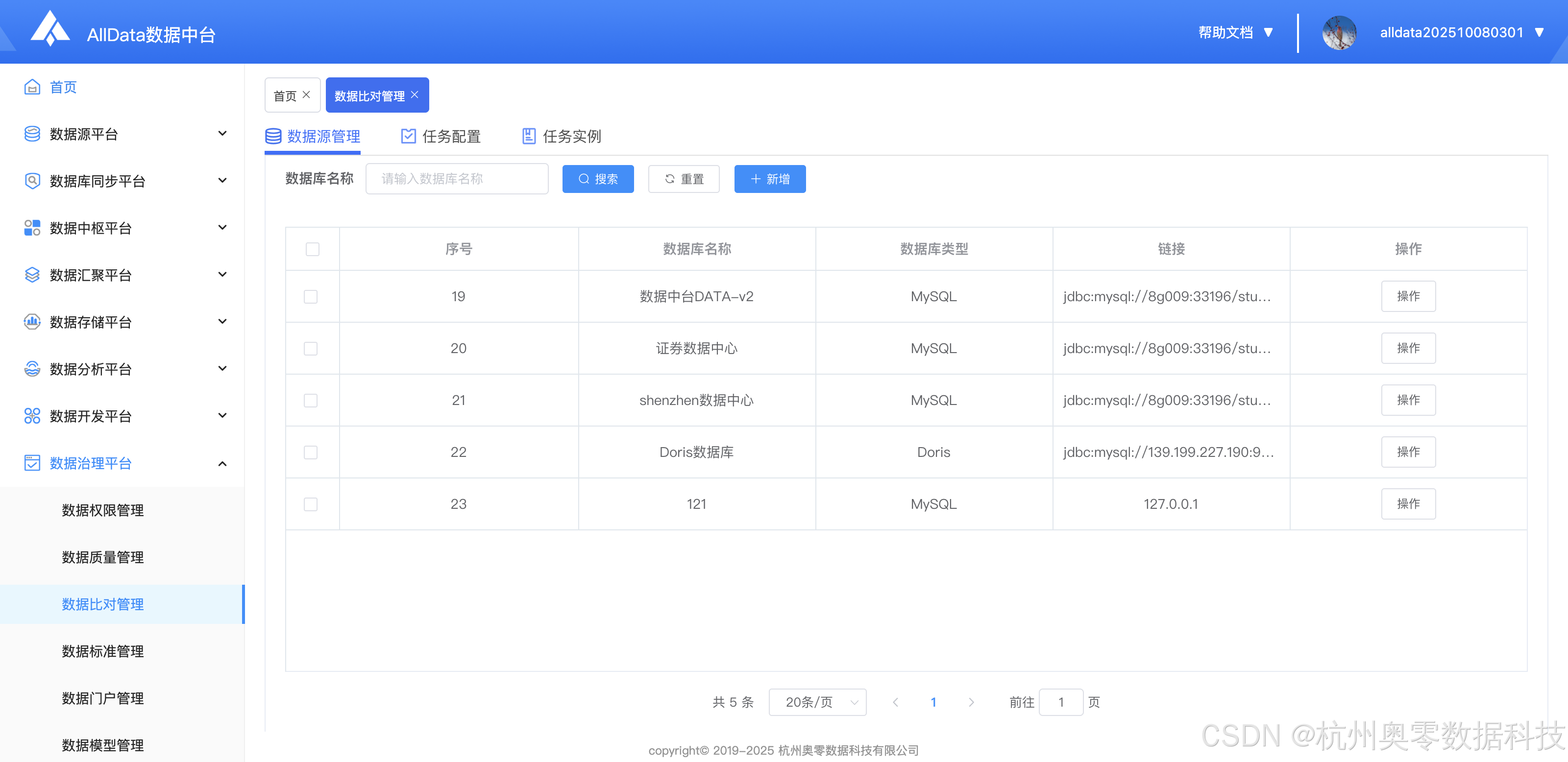Click the 新增 button to add entry
The image size is (1568, 762).
pos(769,179)
